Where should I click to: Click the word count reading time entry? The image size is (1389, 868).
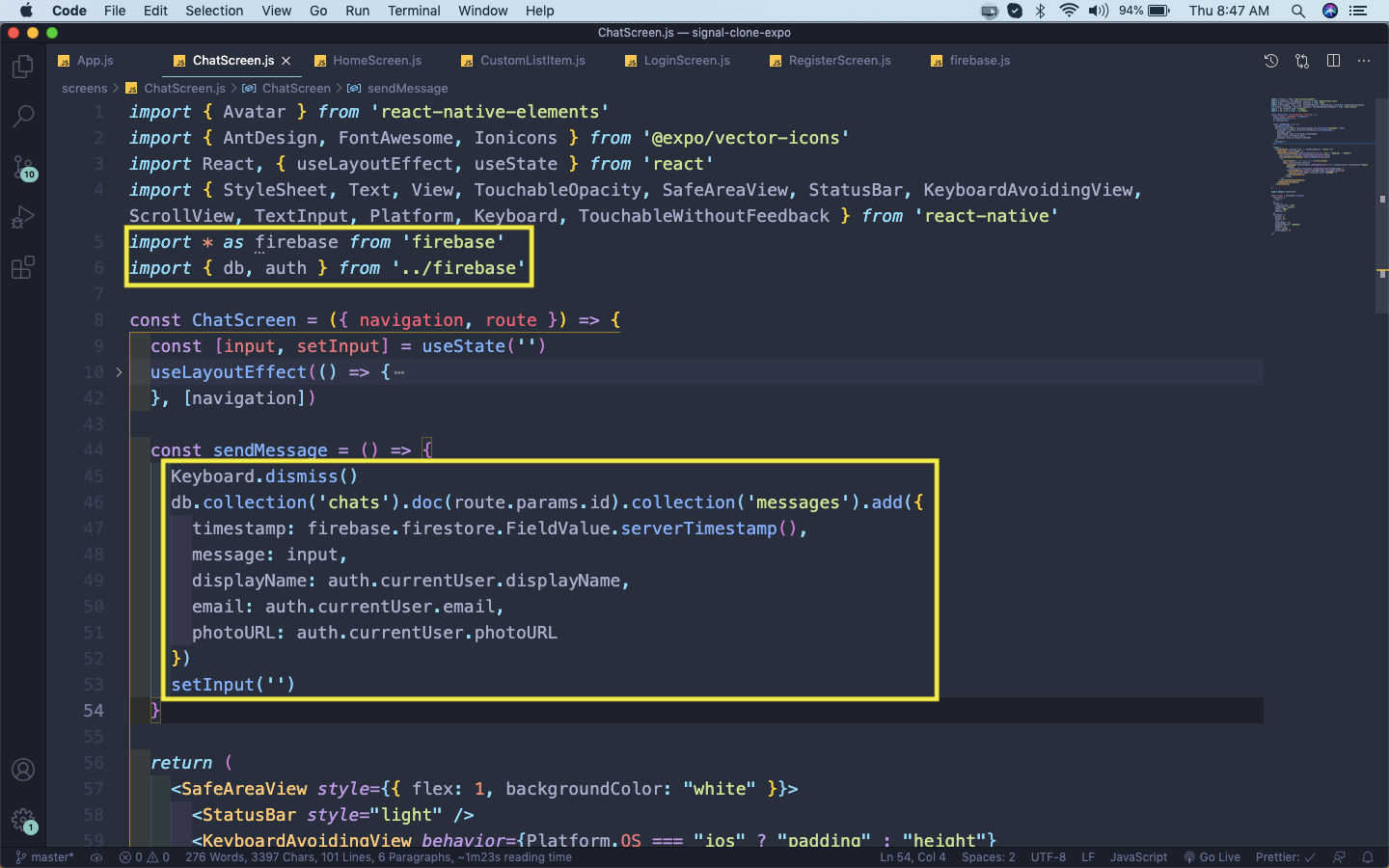[378, 857]
